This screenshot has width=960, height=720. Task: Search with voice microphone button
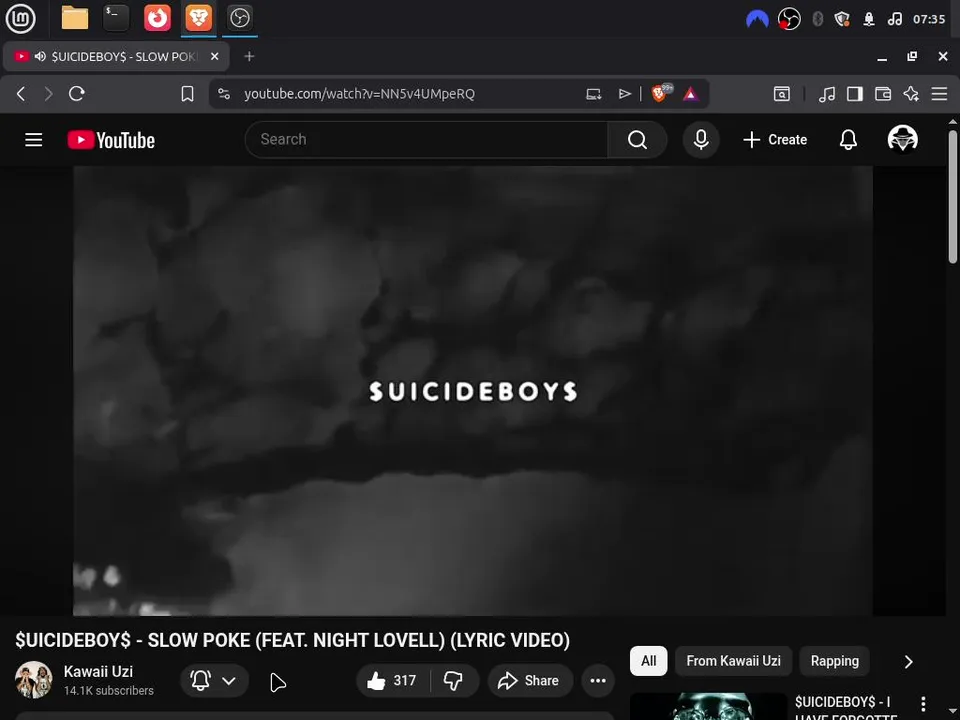(x=701, y=140)
